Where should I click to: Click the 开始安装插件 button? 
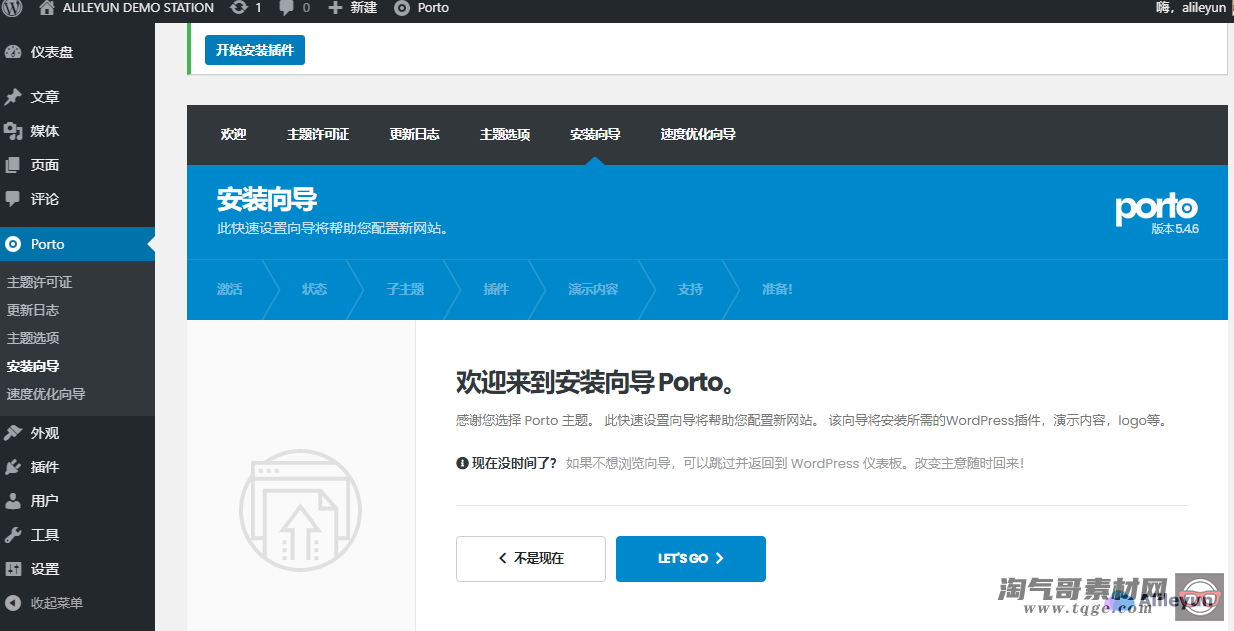[x=255, y=50]
